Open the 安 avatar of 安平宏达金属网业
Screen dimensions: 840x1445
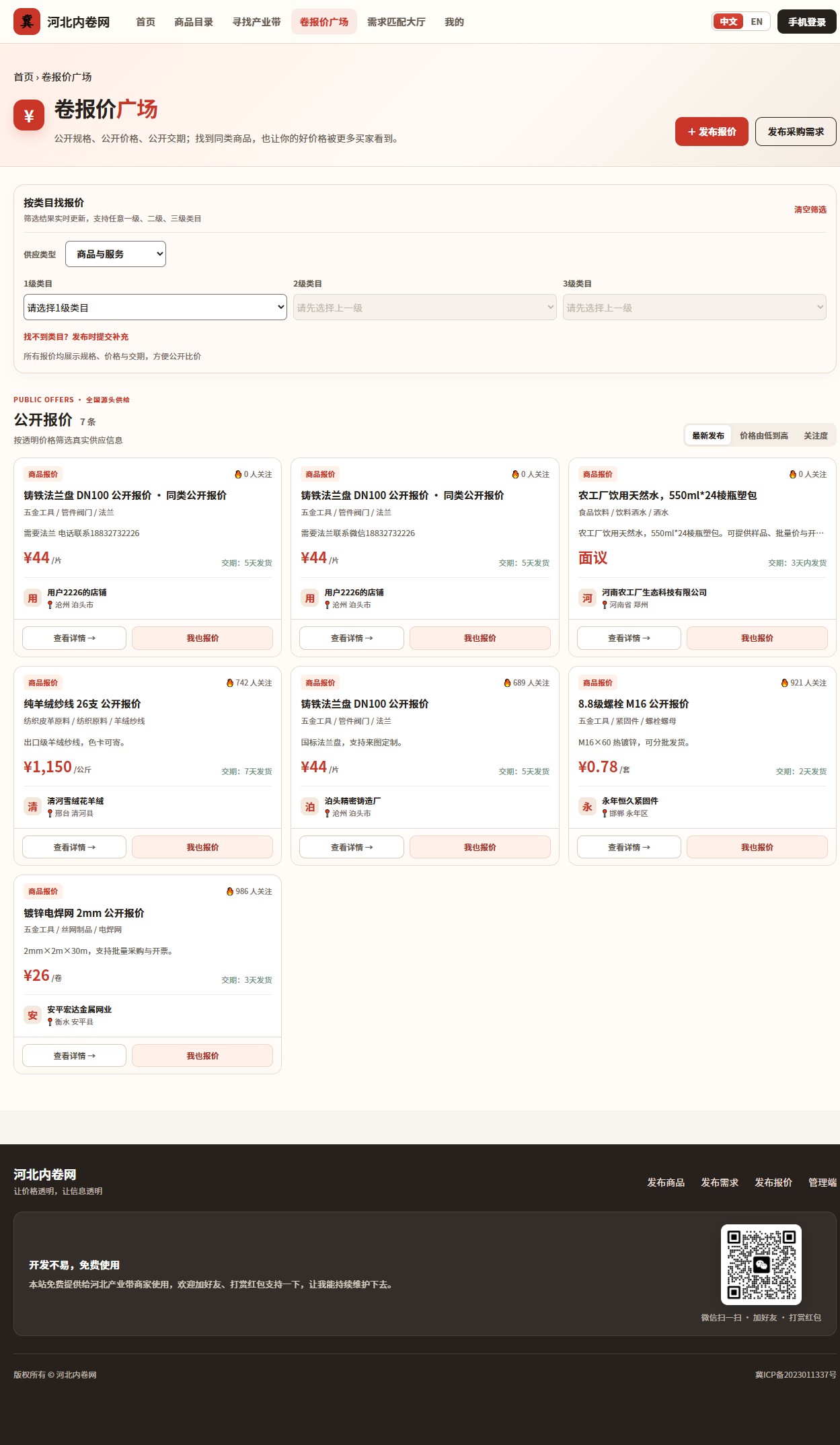click(33, 1015)
